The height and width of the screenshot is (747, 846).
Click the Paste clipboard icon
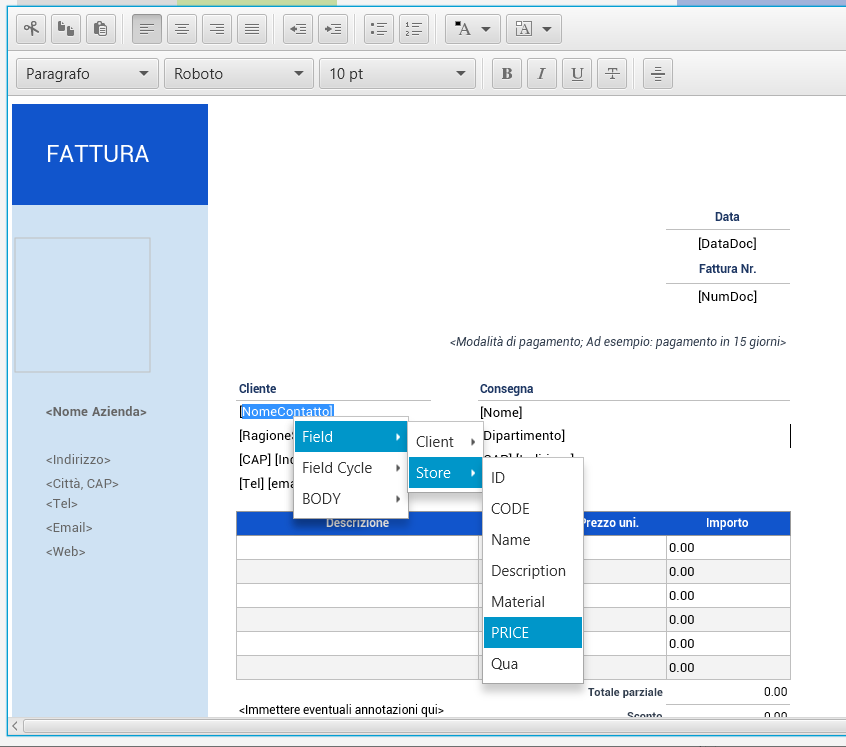(100, 29)
